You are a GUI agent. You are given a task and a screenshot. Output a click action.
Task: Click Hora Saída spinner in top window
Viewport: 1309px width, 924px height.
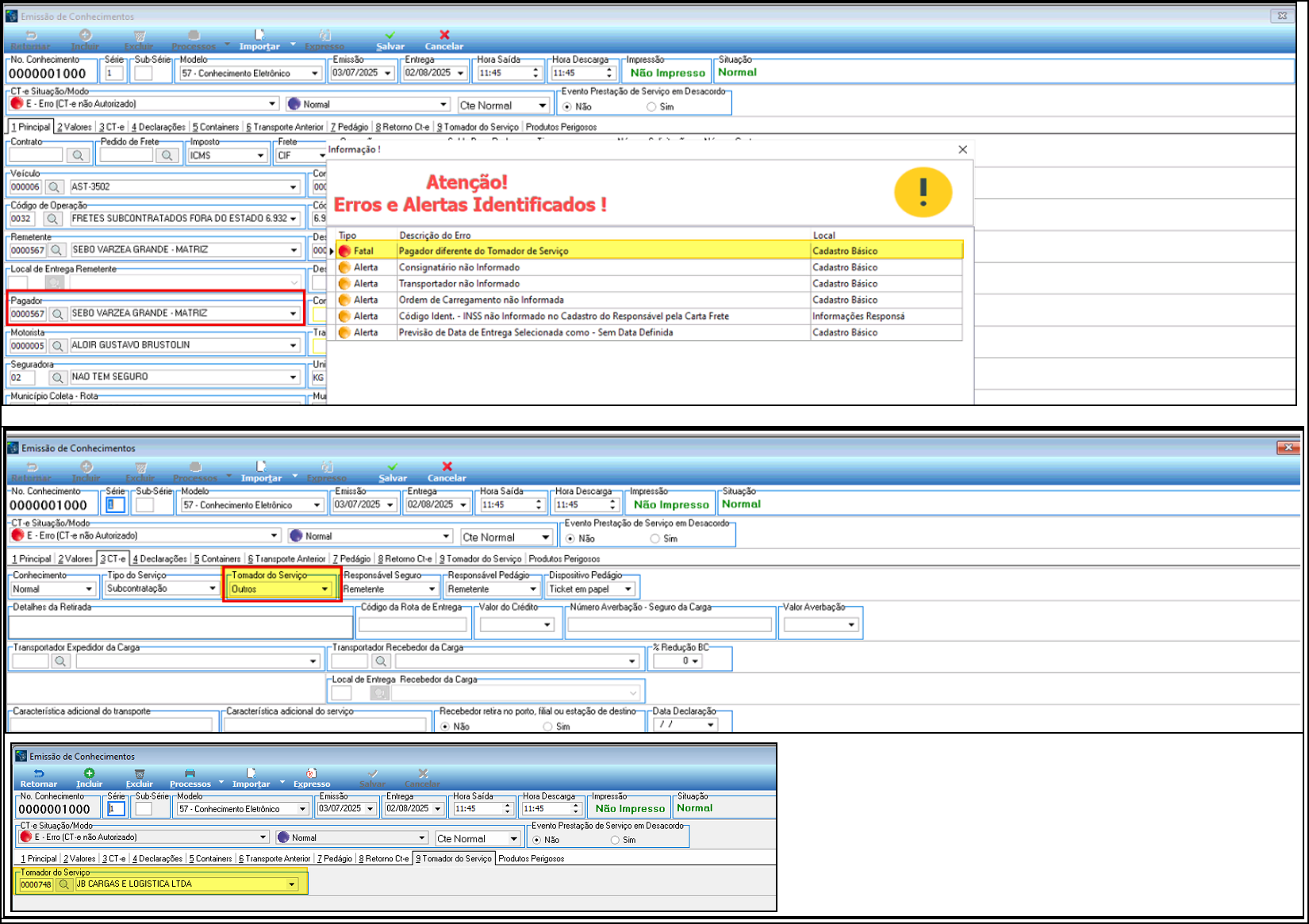click(535, 73)
